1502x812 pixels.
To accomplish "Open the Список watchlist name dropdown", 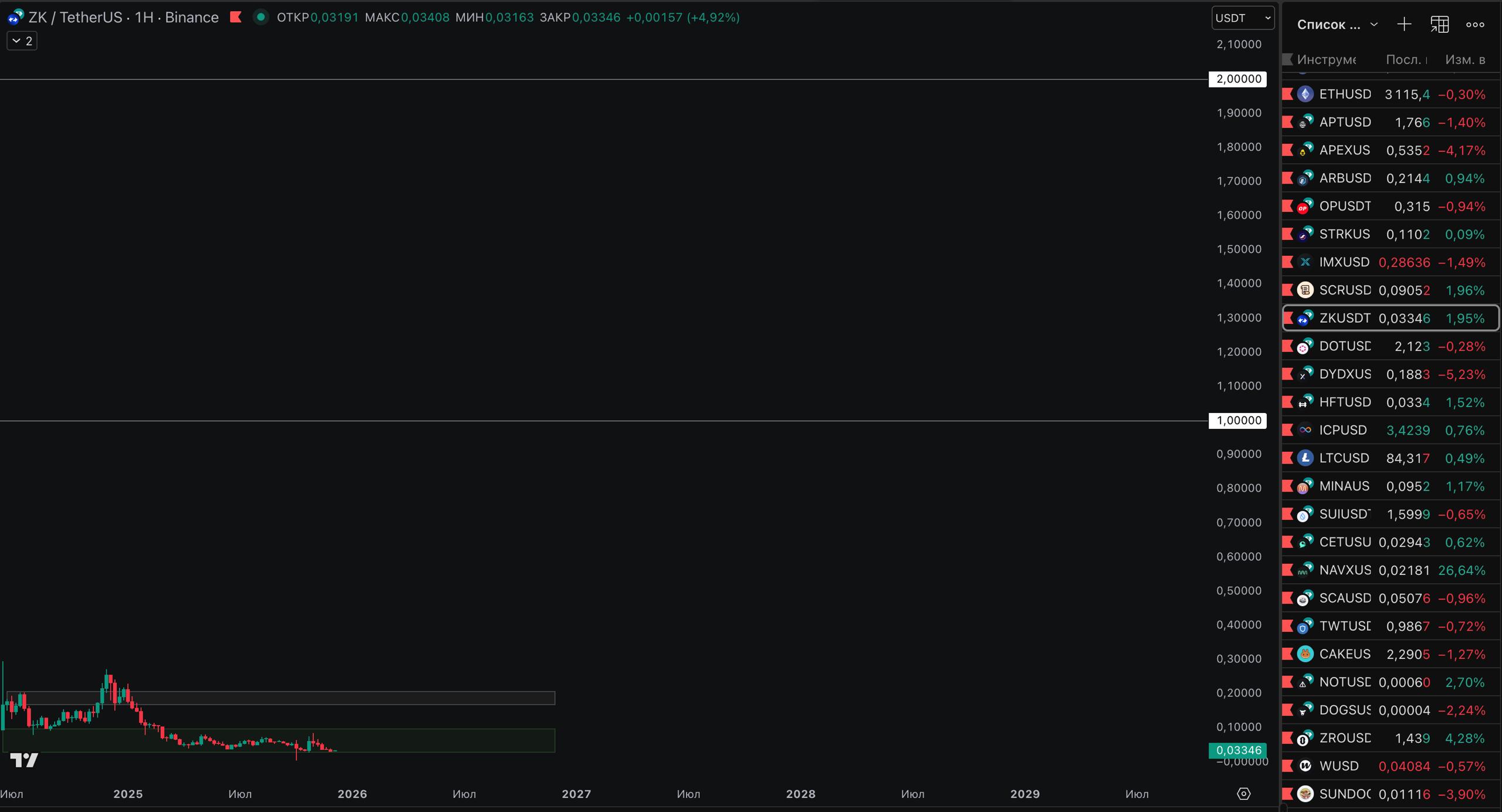I will (1337, 25).
